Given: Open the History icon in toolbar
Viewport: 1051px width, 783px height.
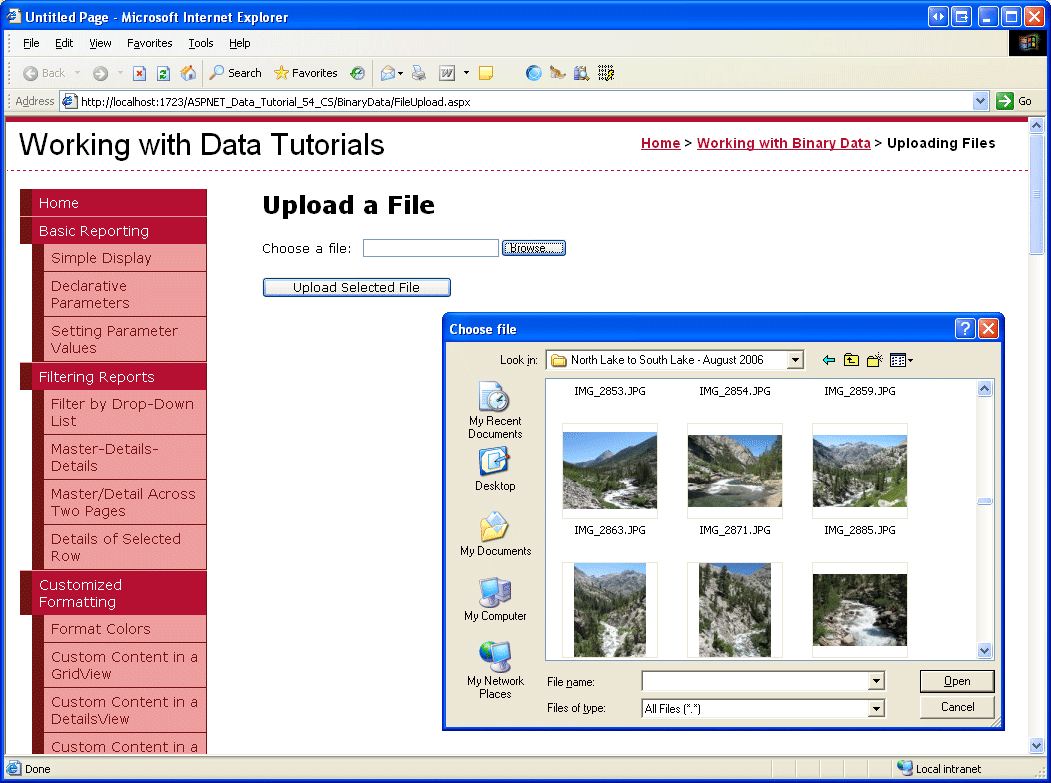Looking at the screenshot, I should pos(357,73).
